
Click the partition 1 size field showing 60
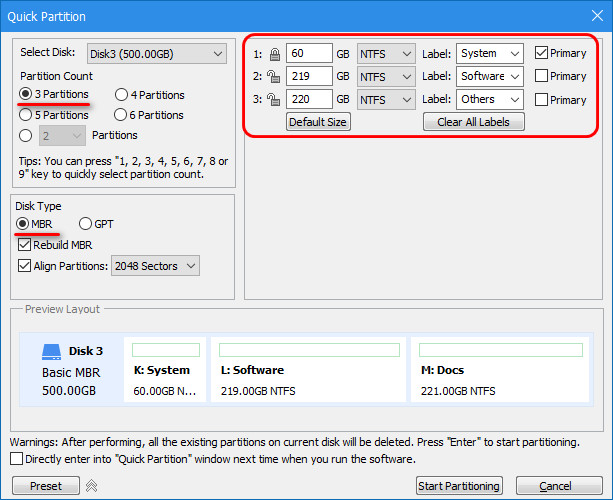pyautogui.click(x=309, y=53)
